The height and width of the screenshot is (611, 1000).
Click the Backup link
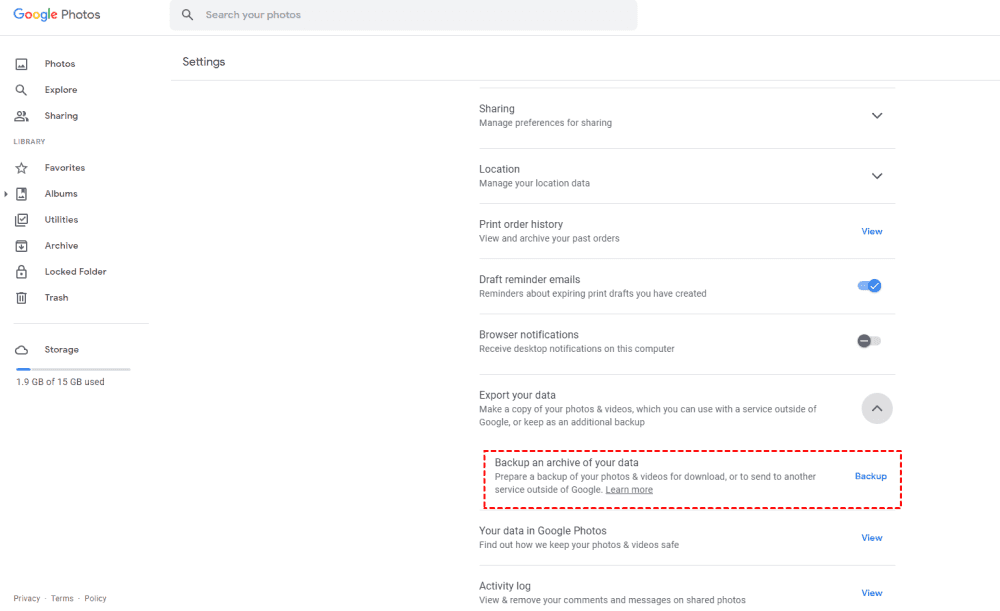[x=870, y=476]
